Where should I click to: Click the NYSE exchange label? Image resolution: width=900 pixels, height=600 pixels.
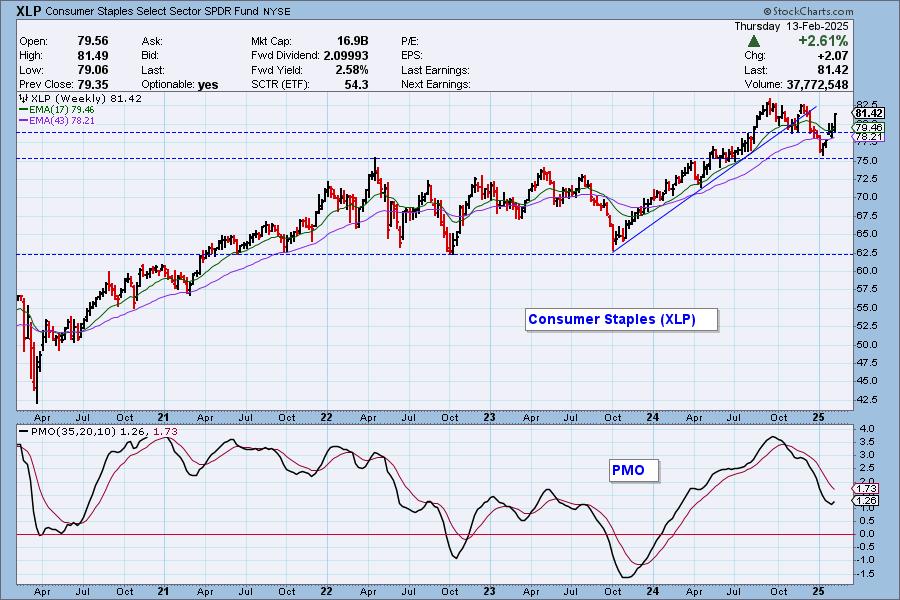coord(277,12)
